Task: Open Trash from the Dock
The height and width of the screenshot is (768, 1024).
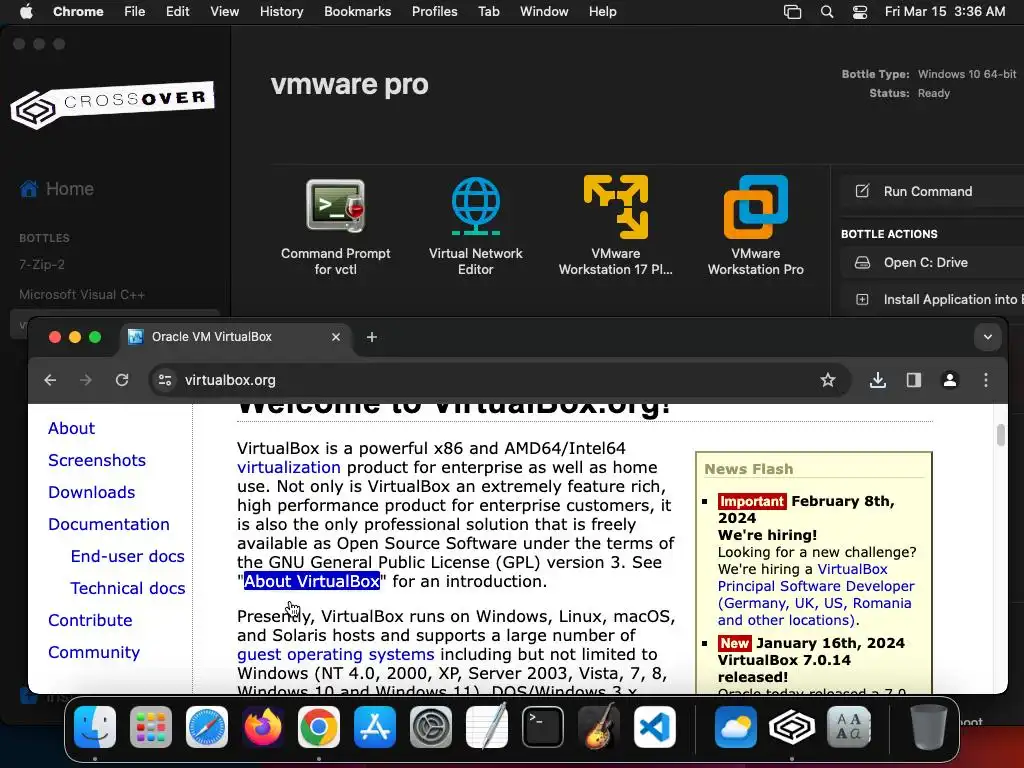Action: click(x=929, y=727)
